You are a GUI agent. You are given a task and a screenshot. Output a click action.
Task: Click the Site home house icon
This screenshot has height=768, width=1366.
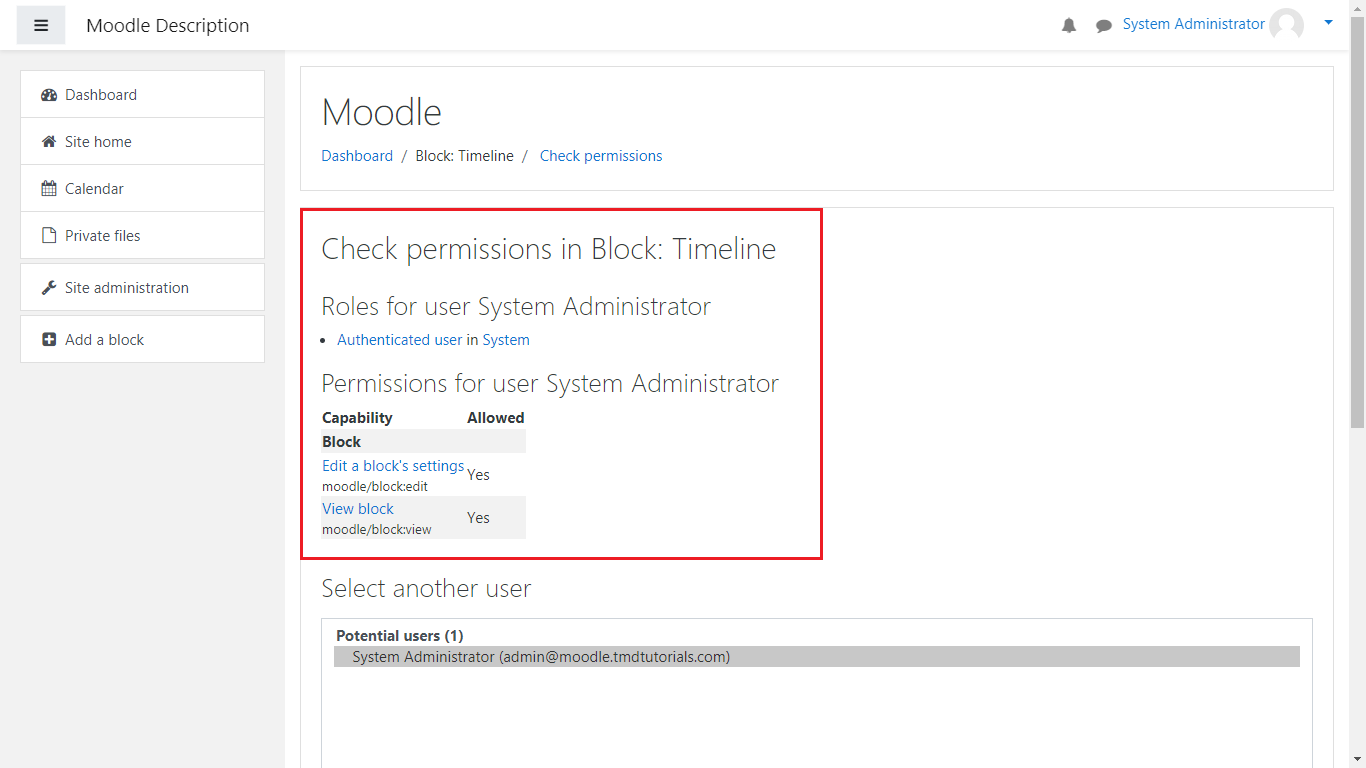[49, 142]
